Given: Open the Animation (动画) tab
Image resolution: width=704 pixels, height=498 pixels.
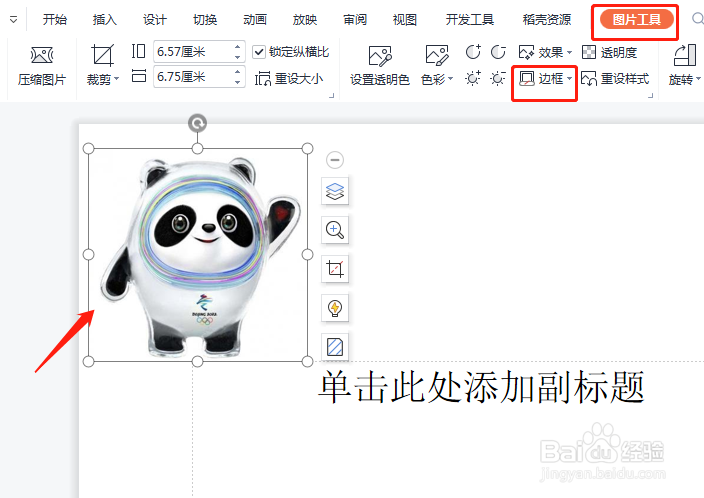Looking at the screenshot, I should (255, 19).
